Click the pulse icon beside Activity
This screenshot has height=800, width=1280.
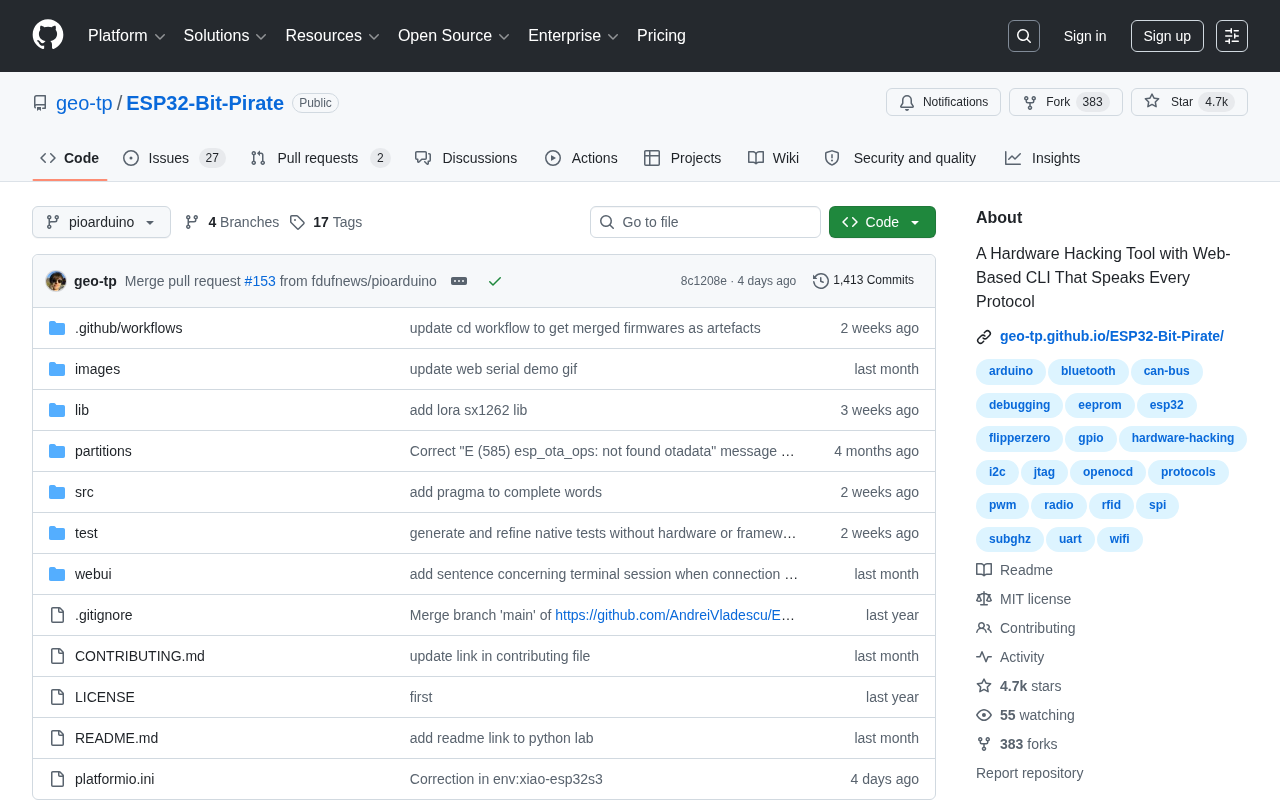(984, 657)
